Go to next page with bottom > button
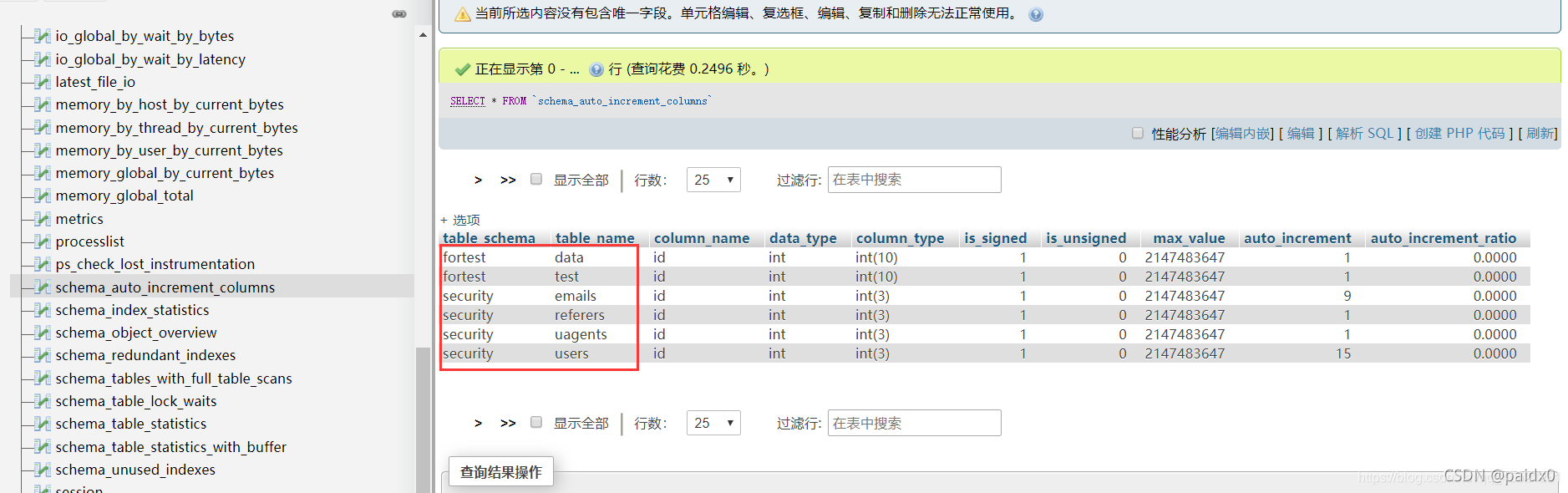1568x493 pixels. click(x=478, y=423)
